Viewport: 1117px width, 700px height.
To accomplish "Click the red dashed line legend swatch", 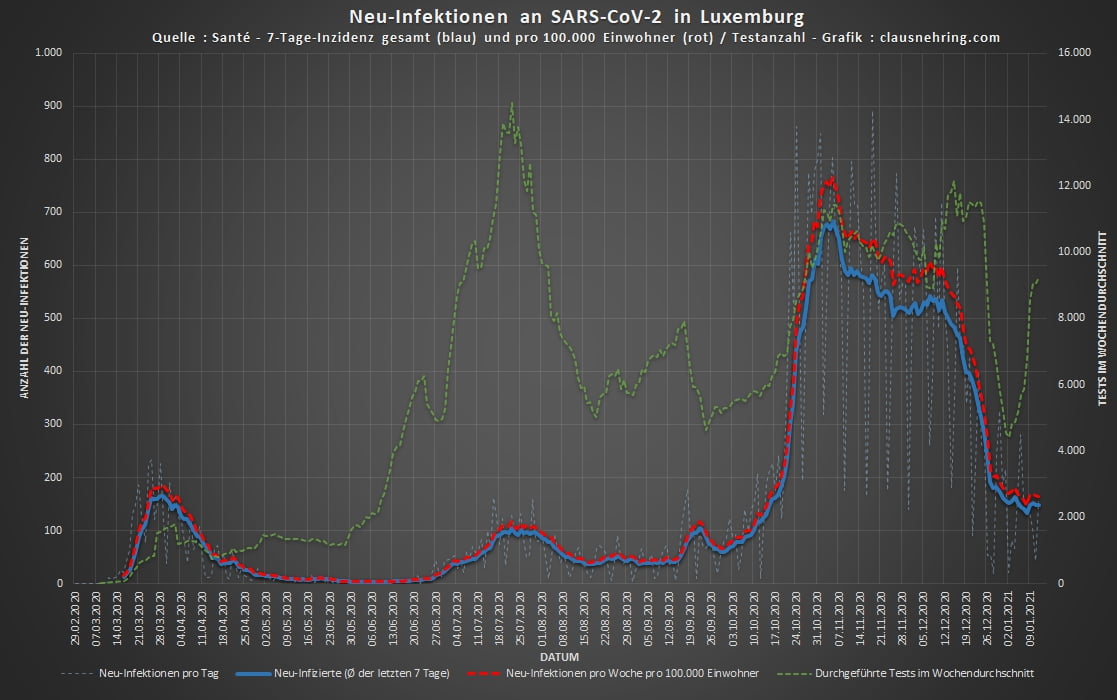I will [x=477, y=673].
